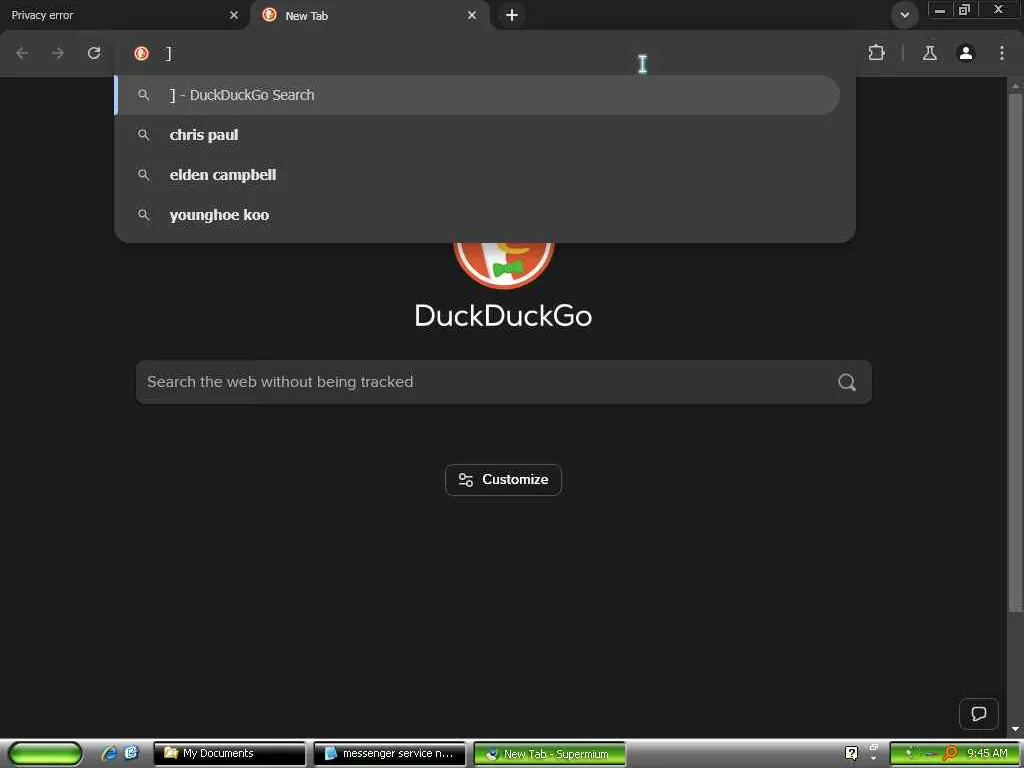Open the feedback chat bubble button

[978, 714]
